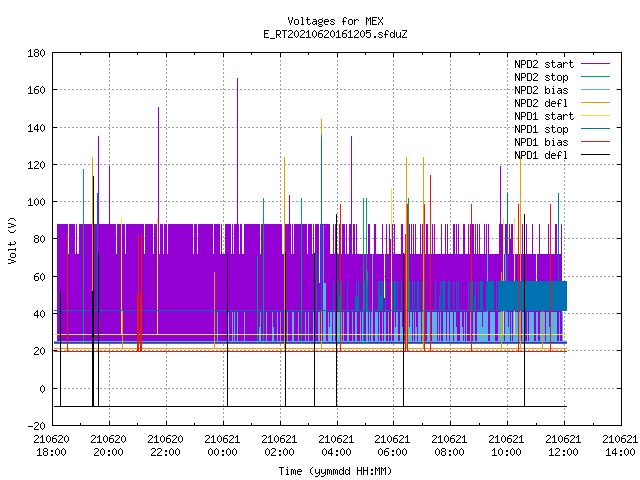Click the file name E_RT20210620161205.sfduZ
640x480 pixels.
click(335, 34)
